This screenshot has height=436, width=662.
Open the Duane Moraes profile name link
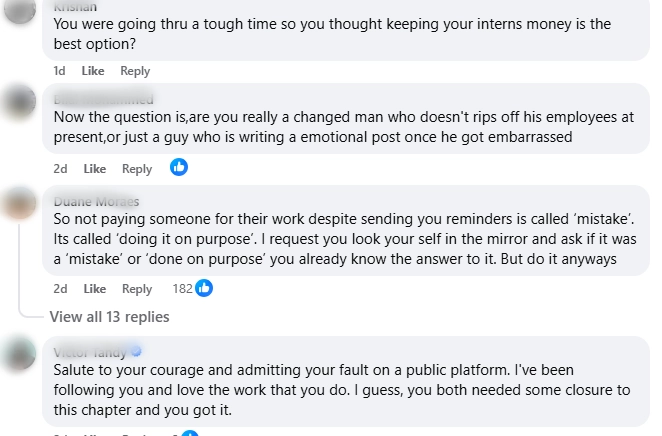point(96,200)
